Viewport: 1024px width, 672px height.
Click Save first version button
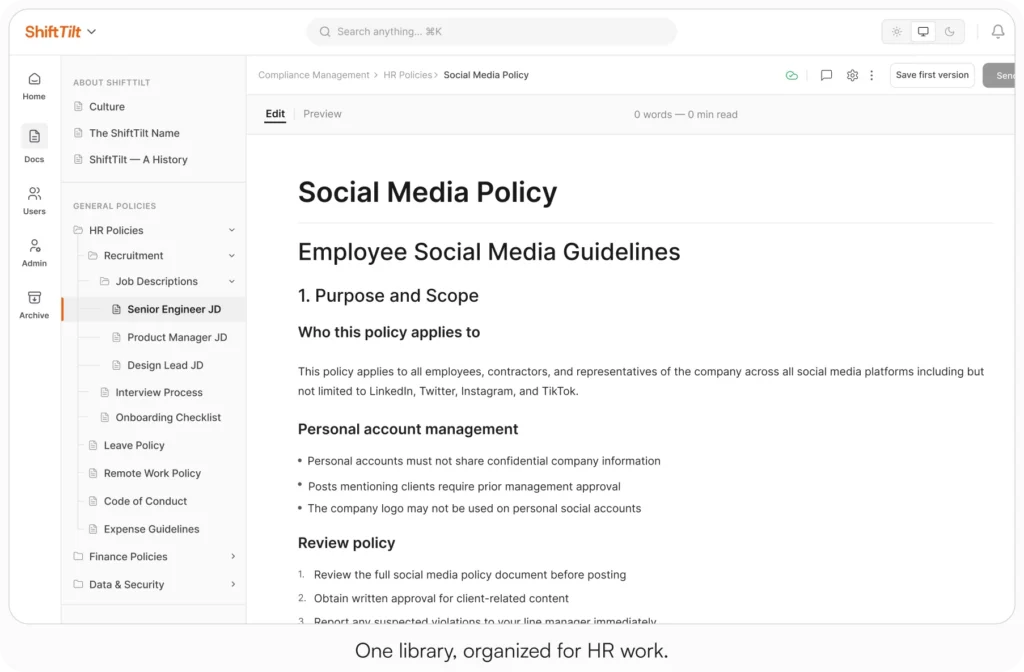click(x=932, y=75)
